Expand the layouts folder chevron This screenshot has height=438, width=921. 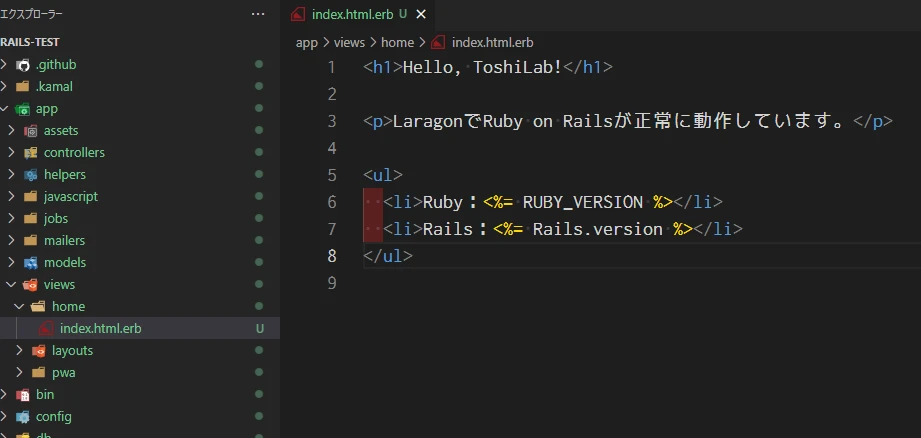click(19, 351)
